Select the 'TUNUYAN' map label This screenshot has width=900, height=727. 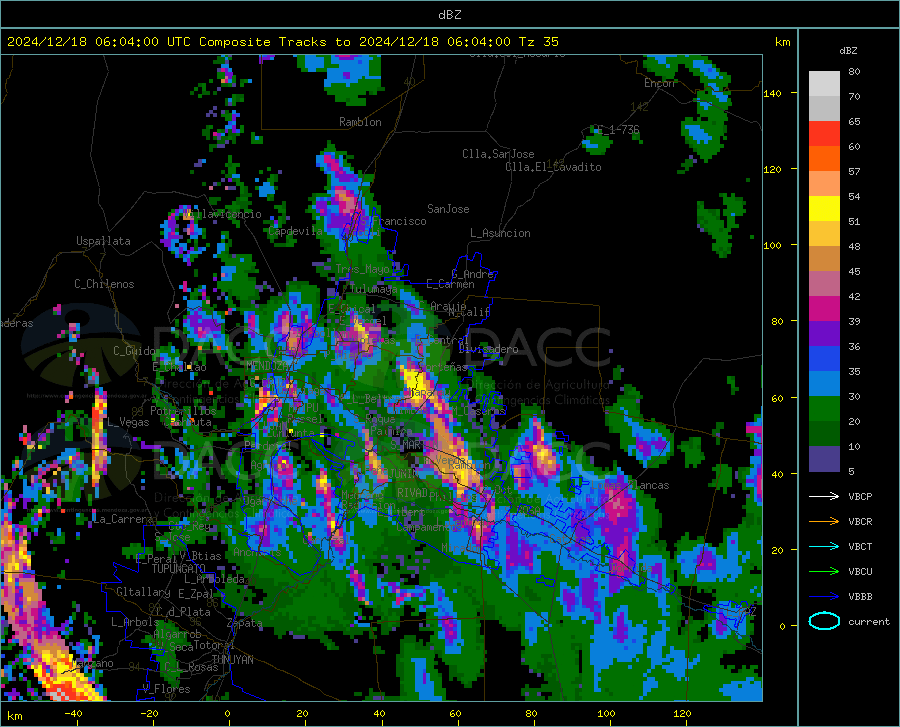[232, 660]
